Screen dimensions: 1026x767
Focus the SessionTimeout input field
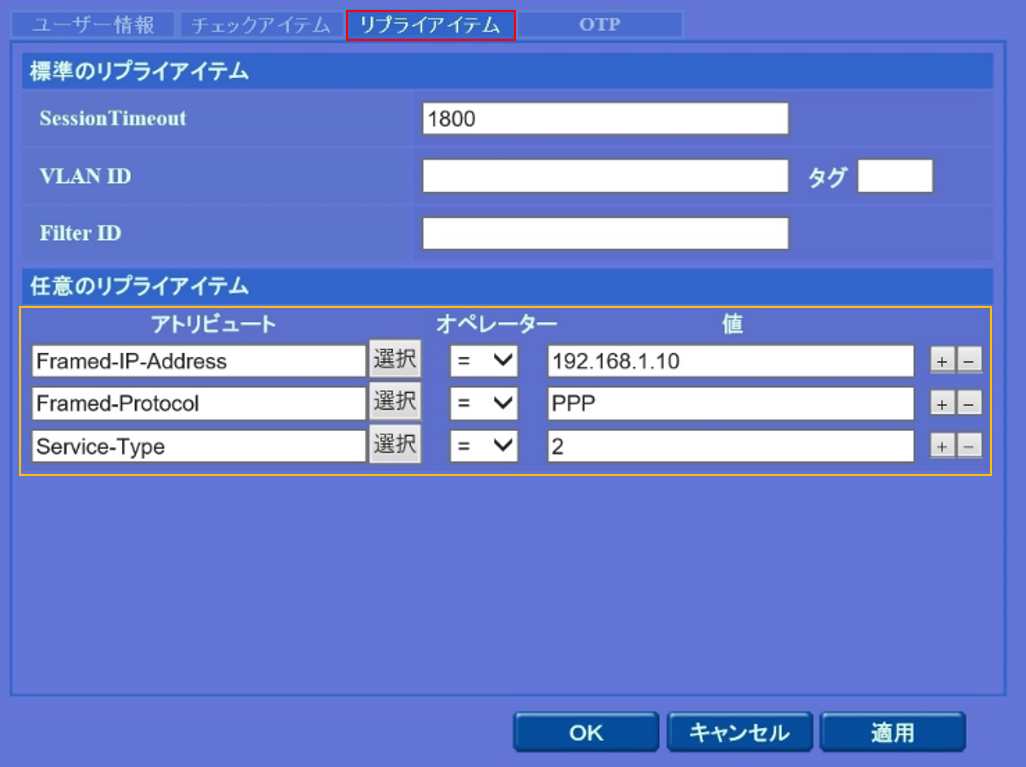605,119
